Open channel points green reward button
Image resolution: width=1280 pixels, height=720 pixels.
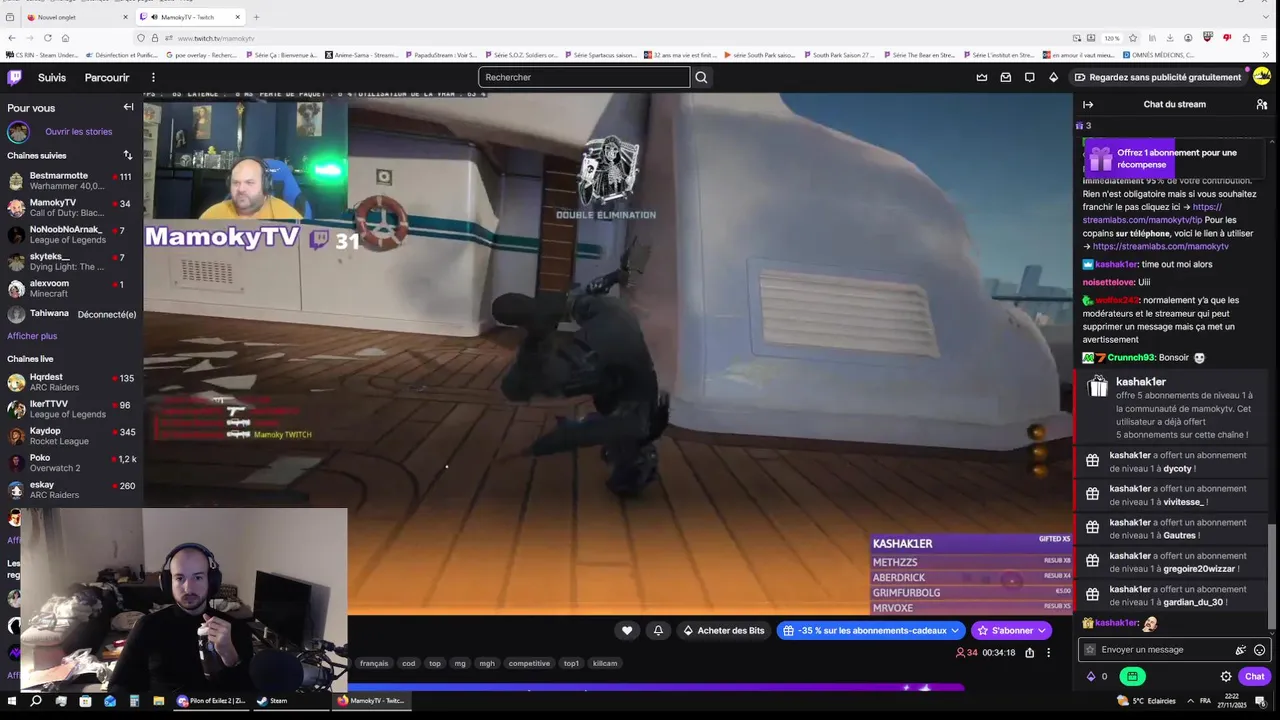point(1132,676)
